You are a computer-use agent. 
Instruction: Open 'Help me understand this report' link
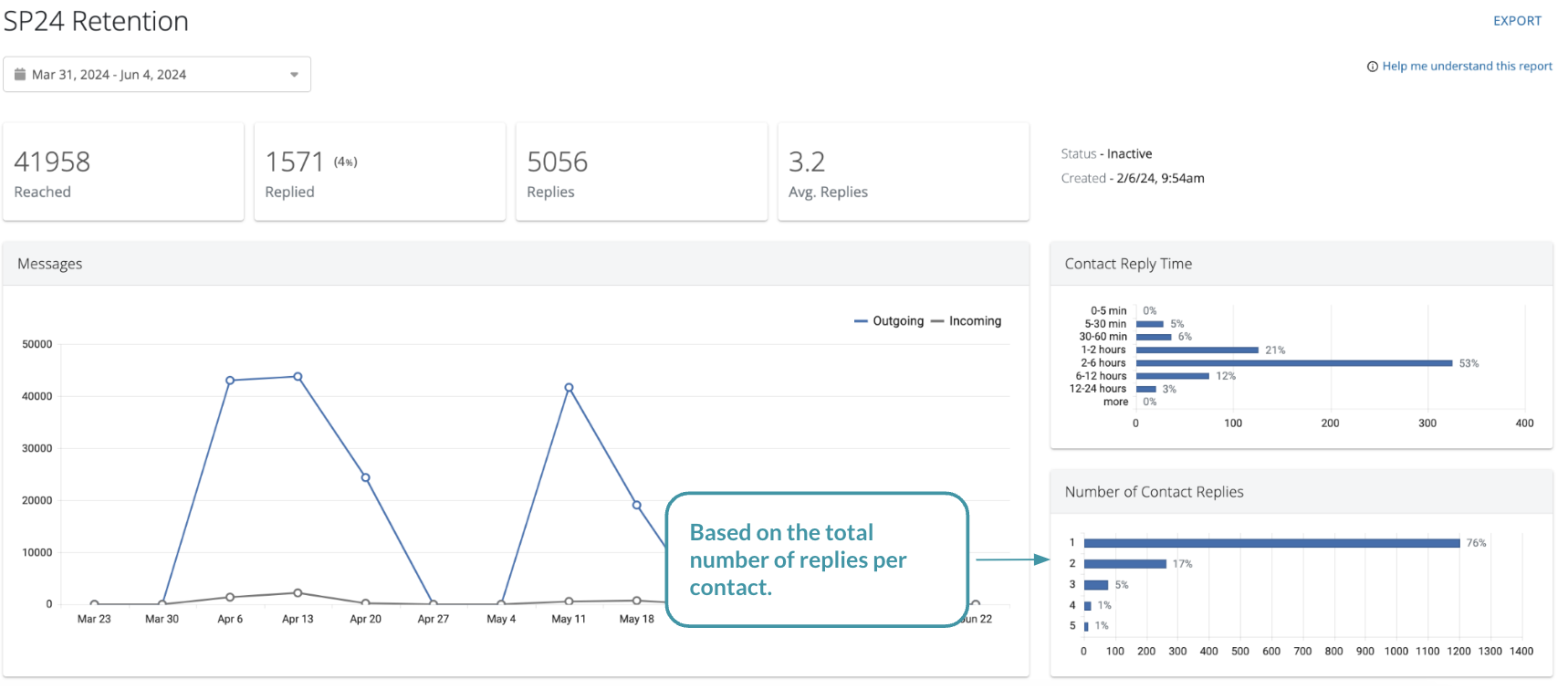1467,67
